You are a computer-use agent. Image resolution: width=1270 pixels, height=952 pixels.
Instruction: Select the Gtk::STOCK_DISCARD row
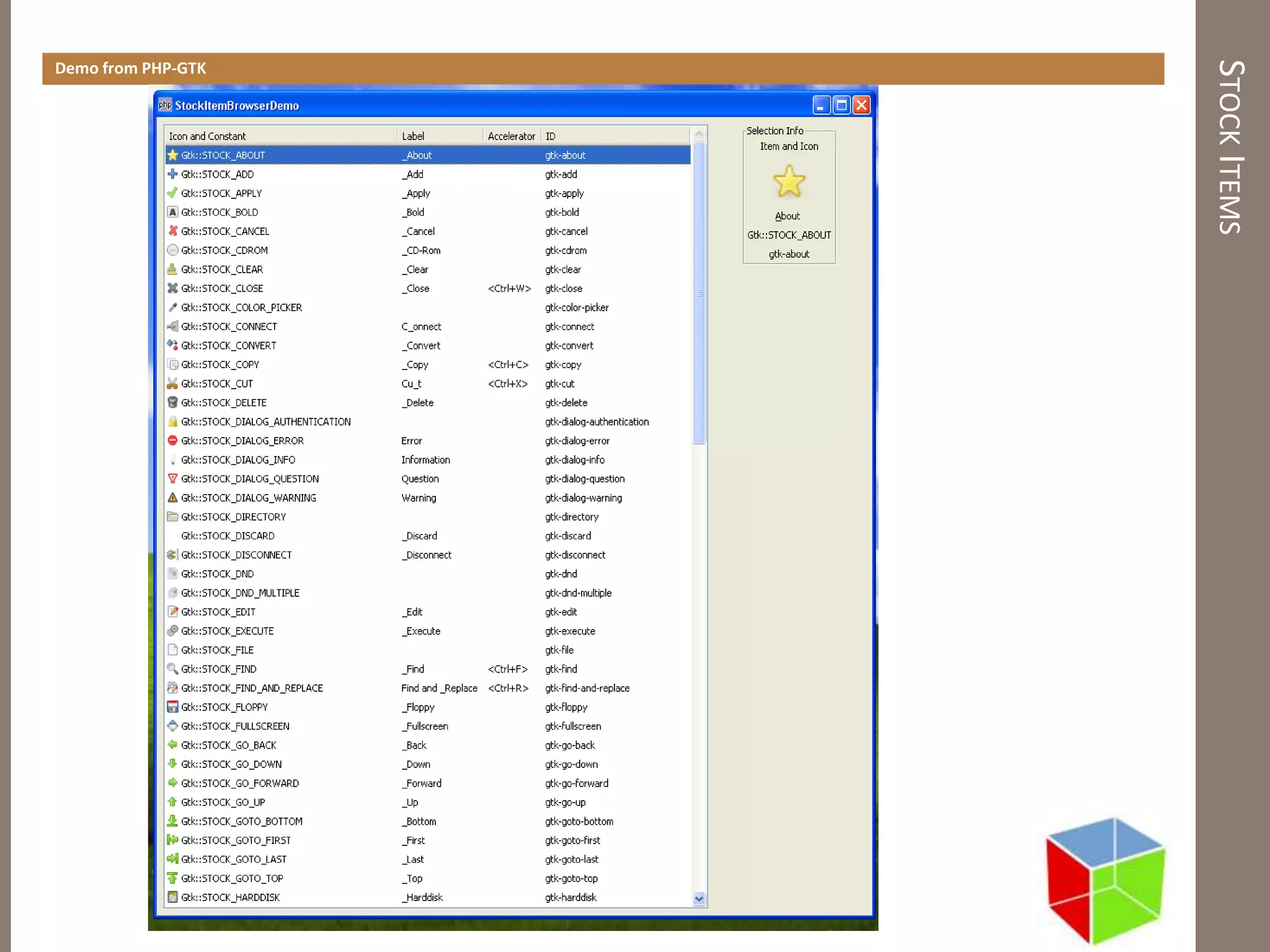pos(428,535)
